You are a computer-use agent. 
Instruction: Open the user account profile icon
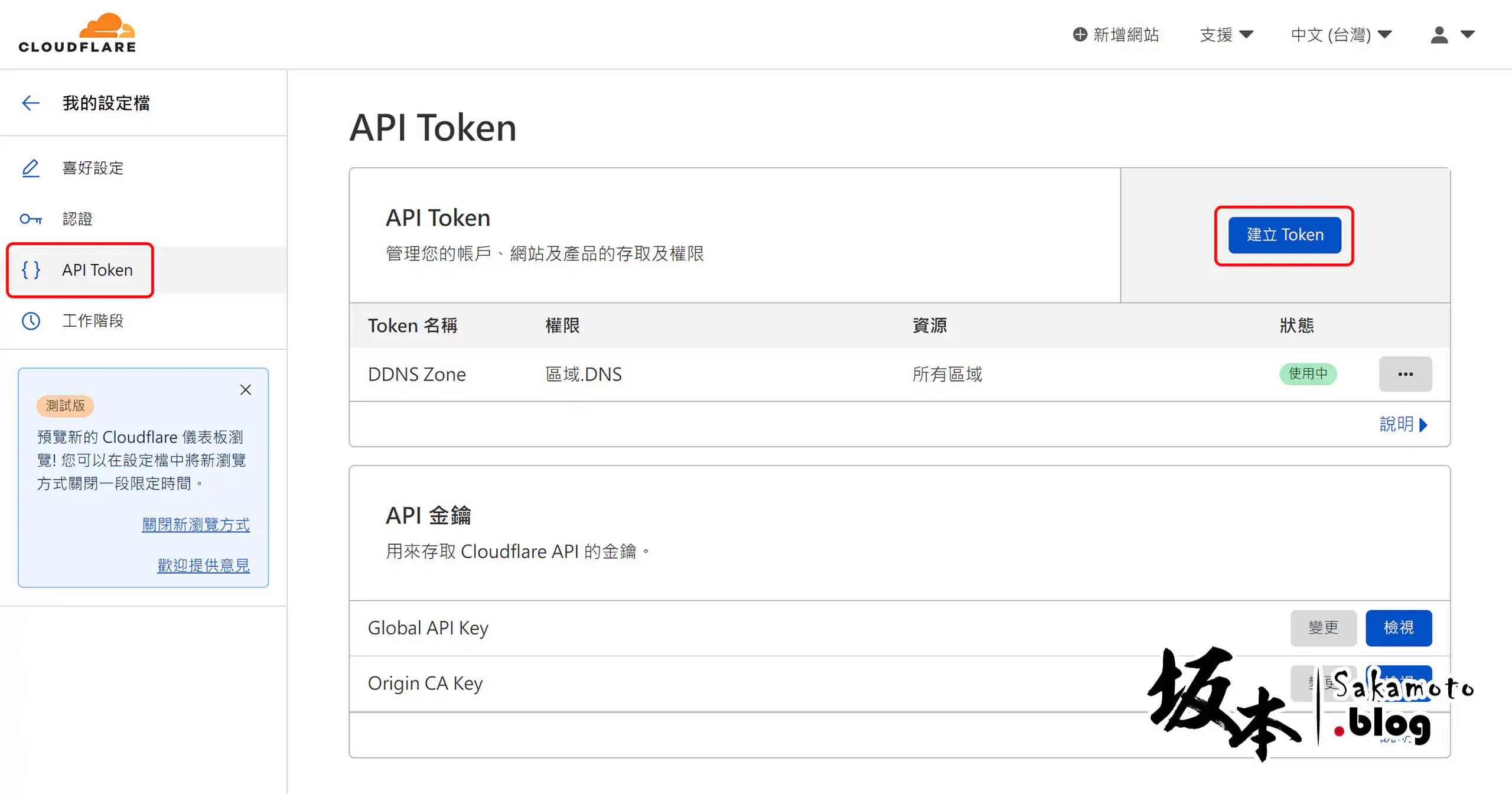point(1439,35)
